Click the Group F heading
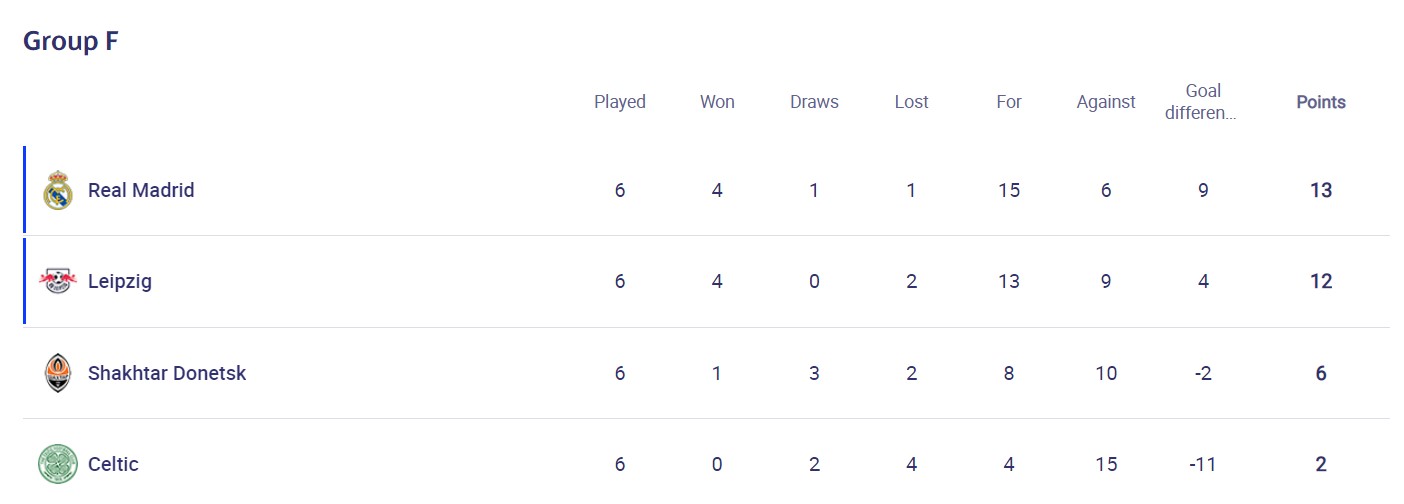Screen dimensions: 1404x504 [x=71, y=41]
